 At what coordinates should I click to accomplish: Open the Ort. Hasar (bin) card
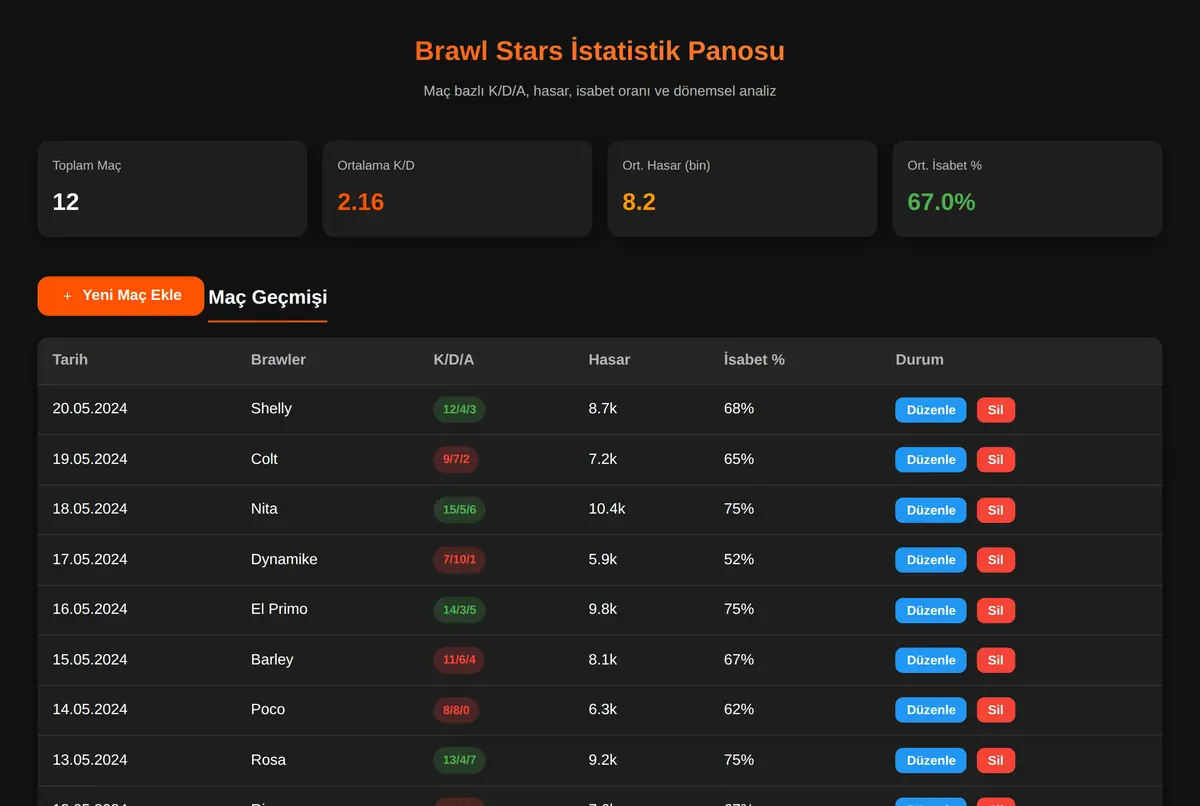point(742,189)
